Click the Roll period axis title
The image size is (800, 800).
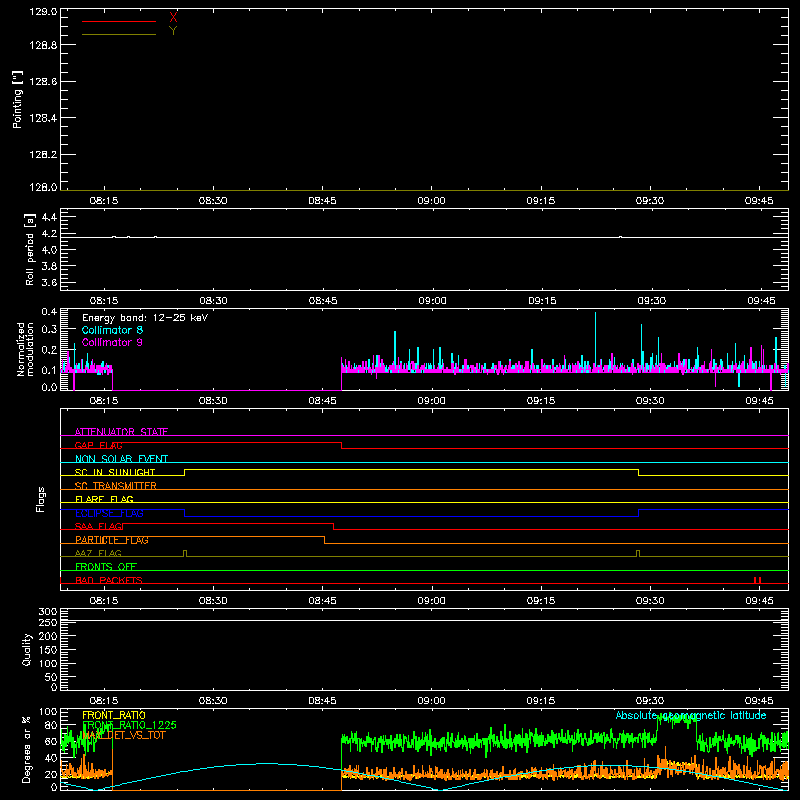tap(30, 249)
